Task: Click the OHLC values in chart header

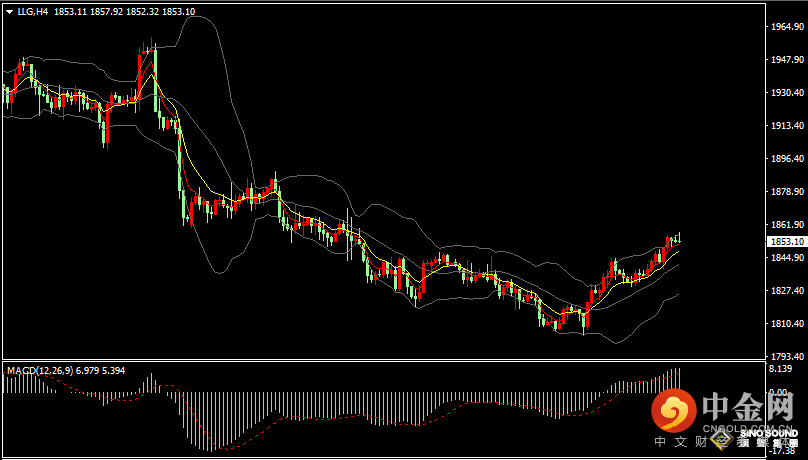Action: click(125, 11)
